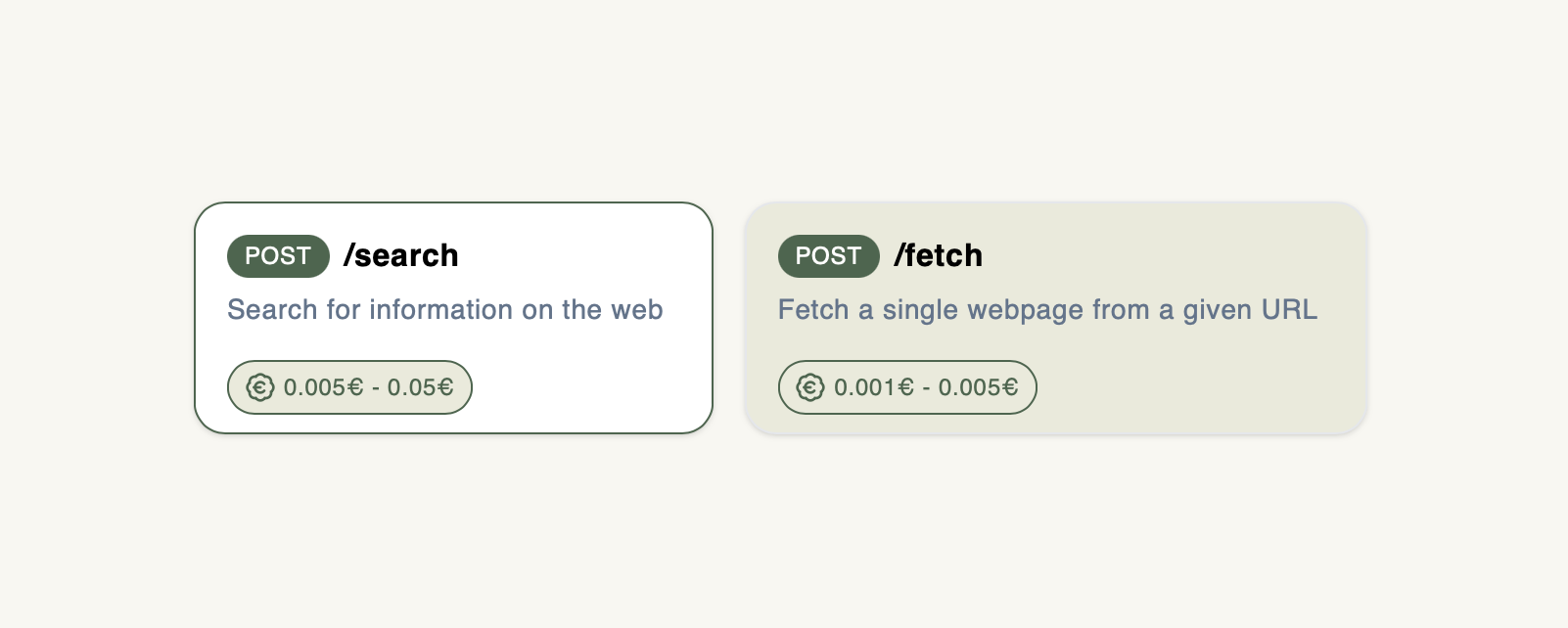Click the 0.005€ upper price on /fetch
The image size is (1568, 628).
pyautogui.click(x=978, y=387)
